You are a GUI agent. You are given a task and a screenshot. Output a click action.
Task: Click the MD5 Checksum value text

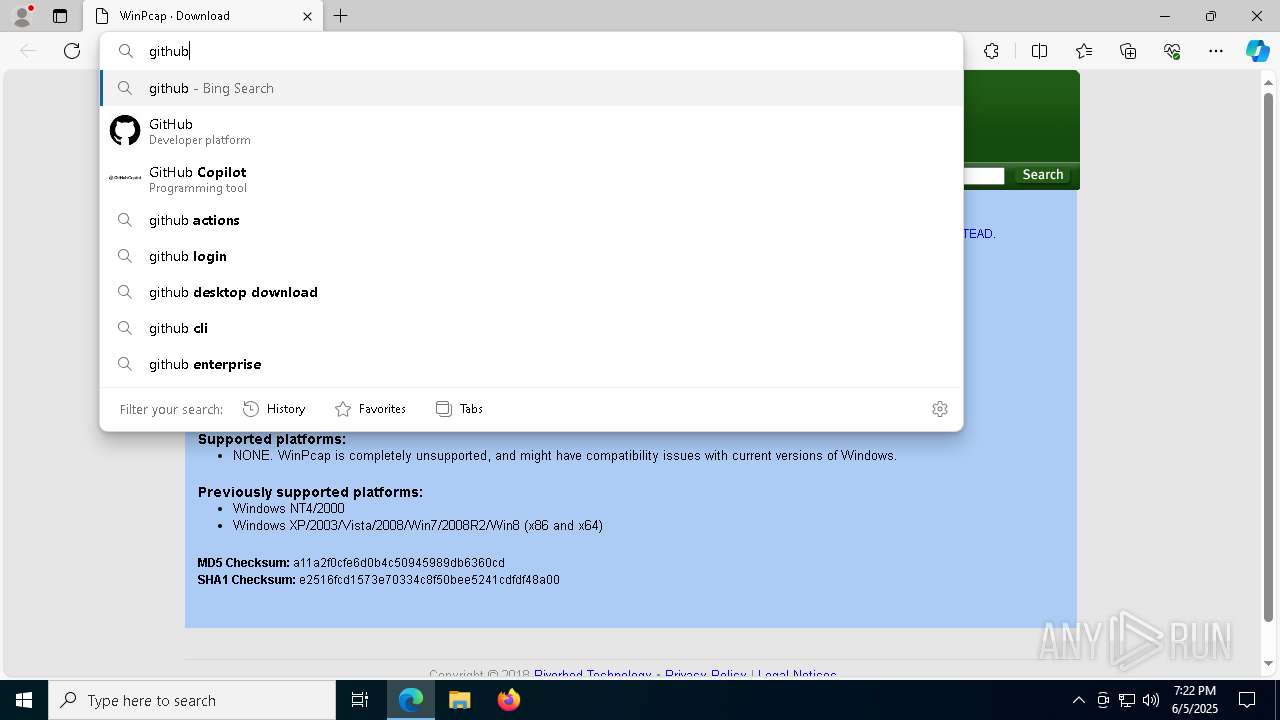[x=399, y=563]
